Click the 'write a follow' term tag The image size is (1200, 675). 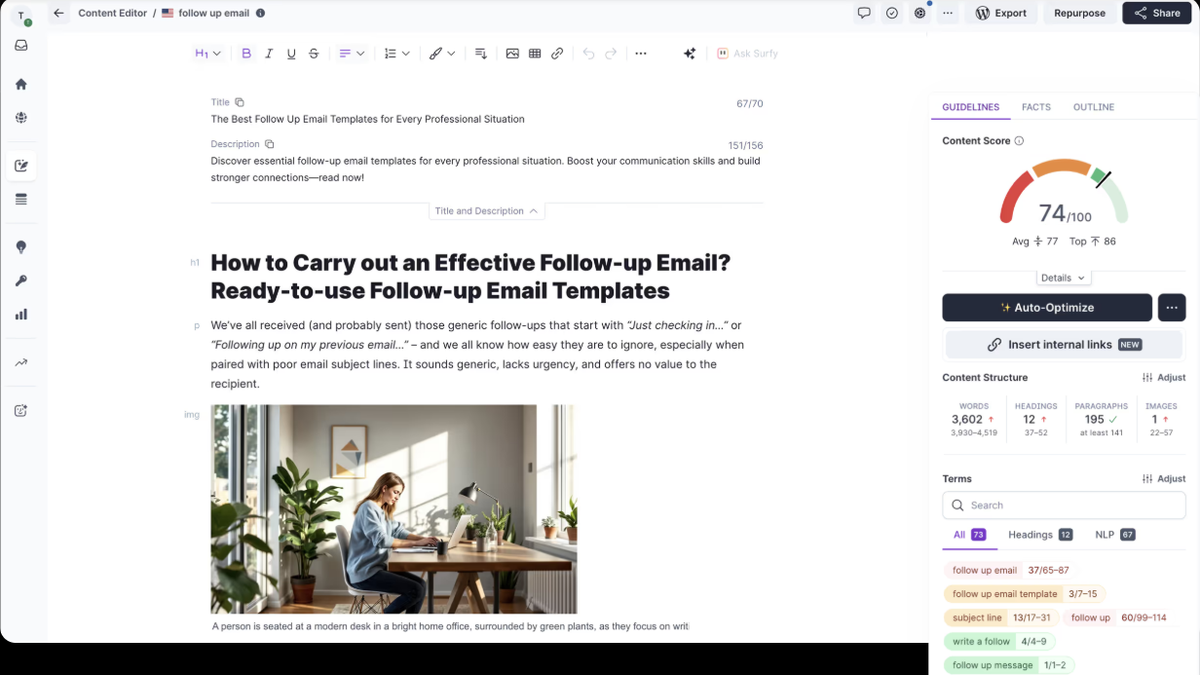pyautogui.click(x=999, y=642)
